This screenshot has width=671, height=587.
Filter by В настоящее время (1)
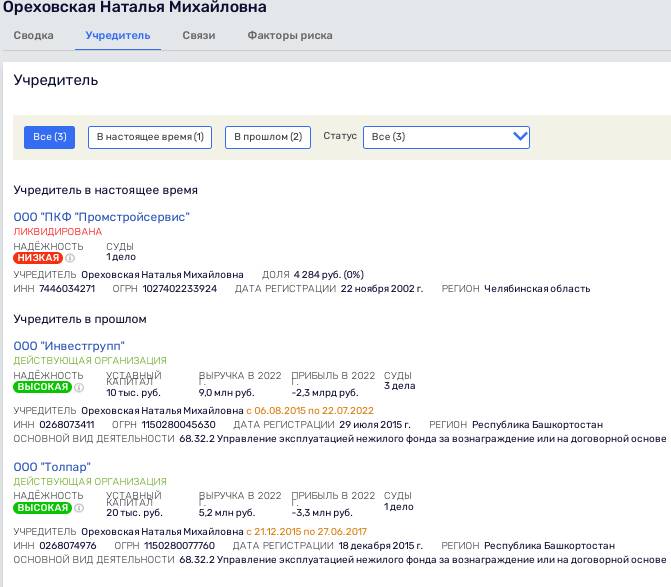pyautogui.click(x=150, y=137)
